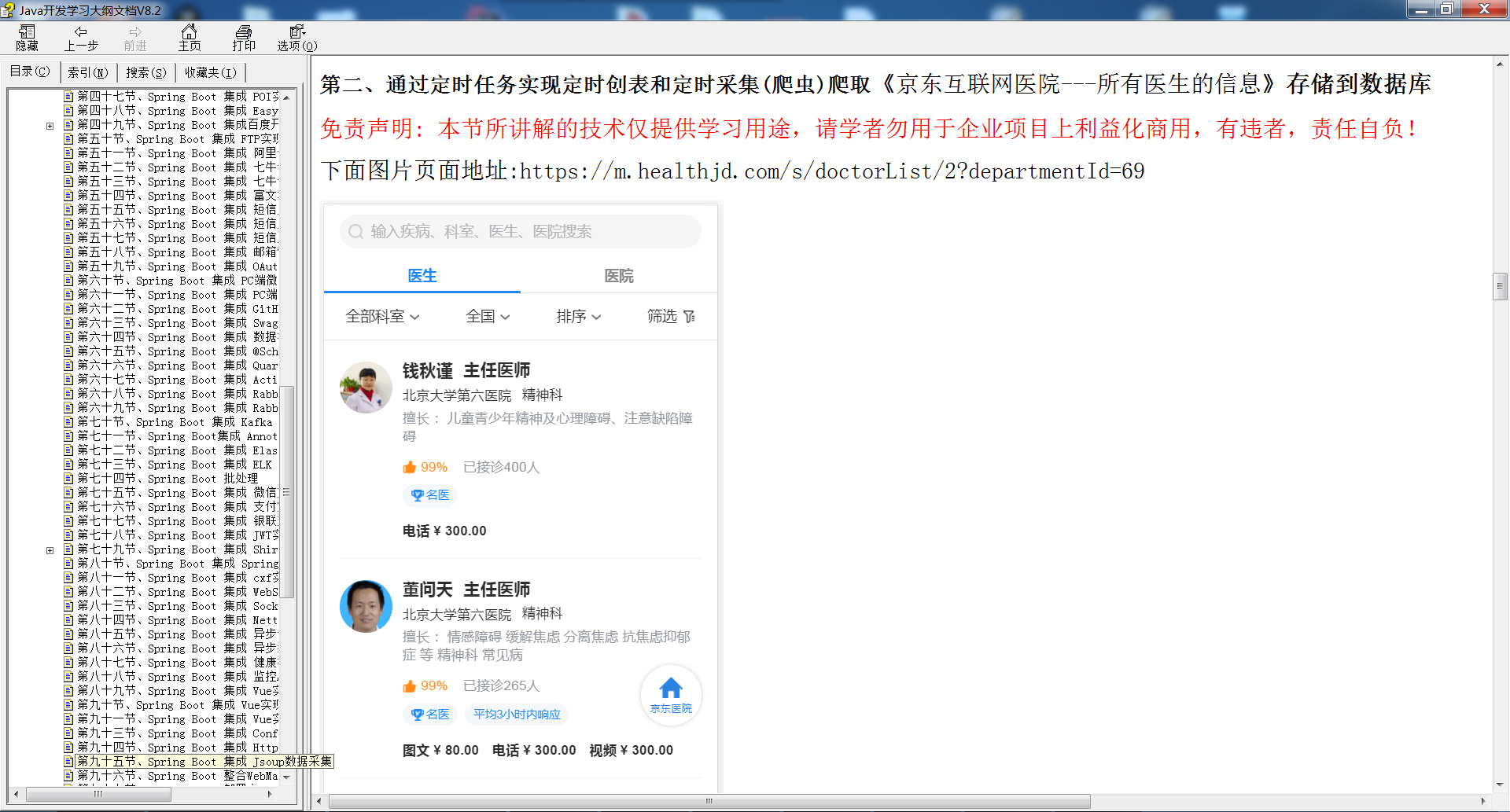This screenshot has height=812, width=1510.
Task: Open the 排序 sort dropdown
Action: (x=579, y=316)
